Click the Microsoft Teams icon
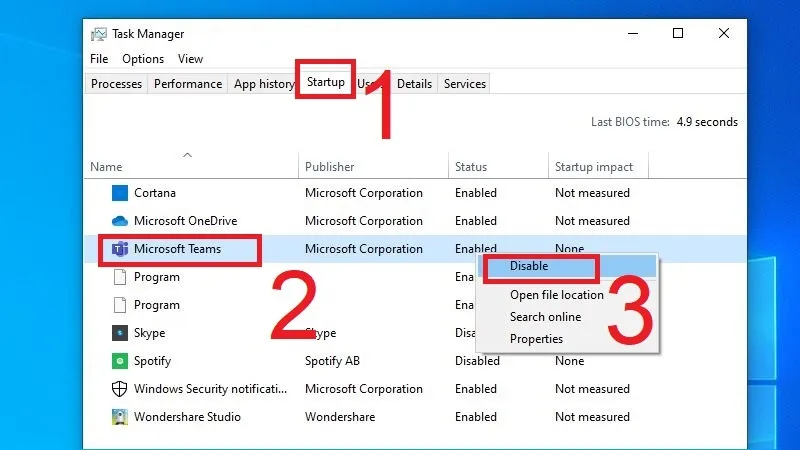800x450 pixels. (x=120, y=249)
